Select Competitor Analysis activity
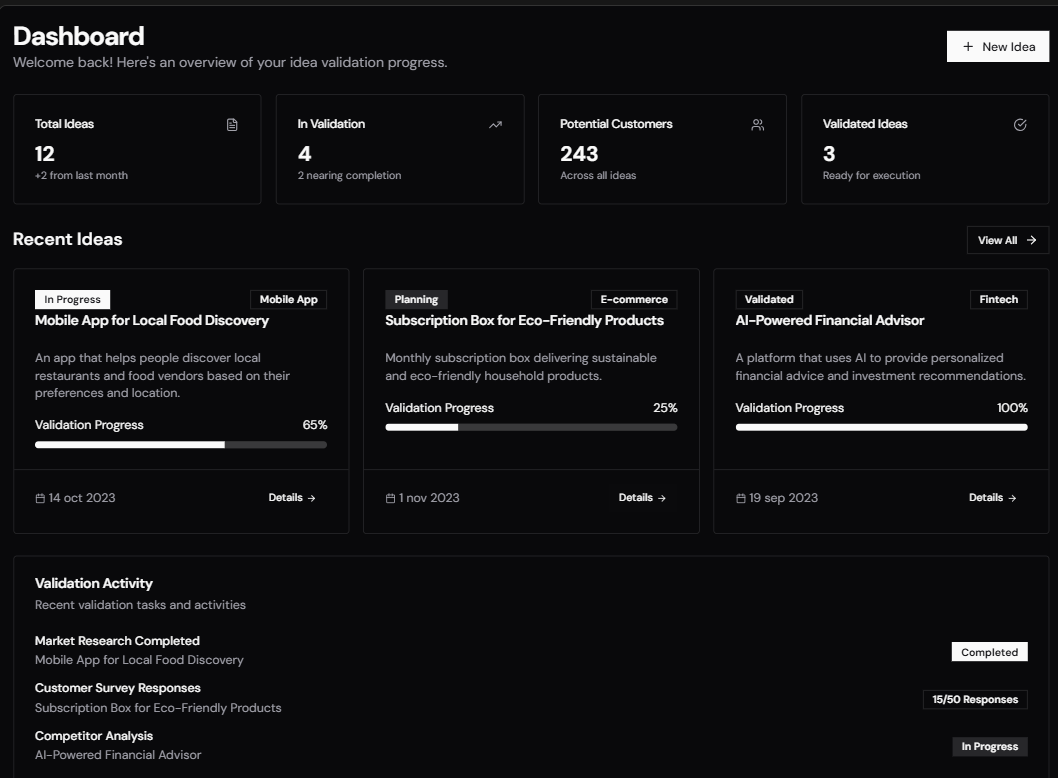This screenshot has width=1058, height=778. 94,736
